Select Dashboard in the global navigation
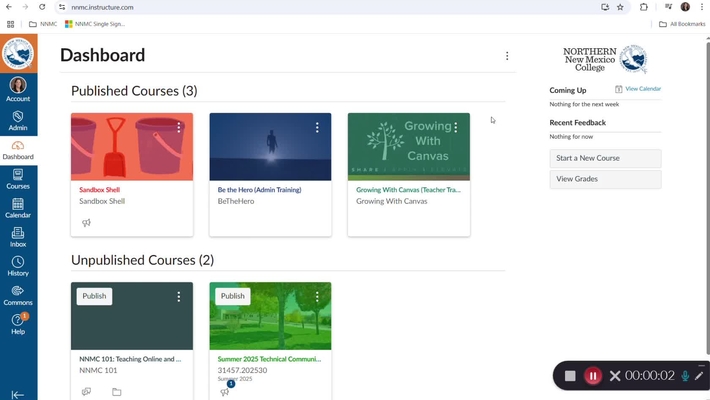This screenshot has width=710, height=400. point(18,150)
